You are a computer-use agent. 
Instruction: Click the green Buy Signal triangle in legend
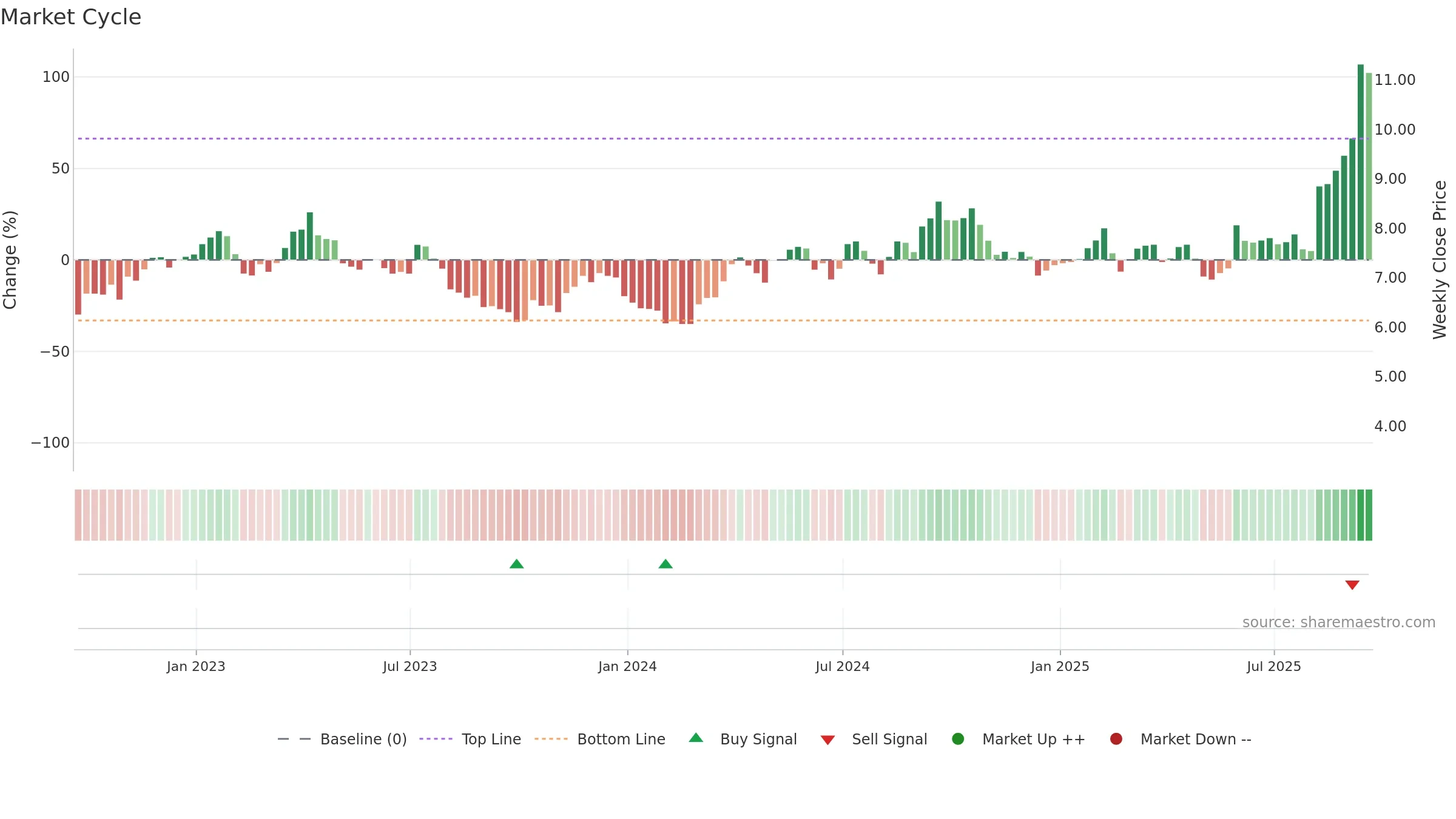click(696, 738)
